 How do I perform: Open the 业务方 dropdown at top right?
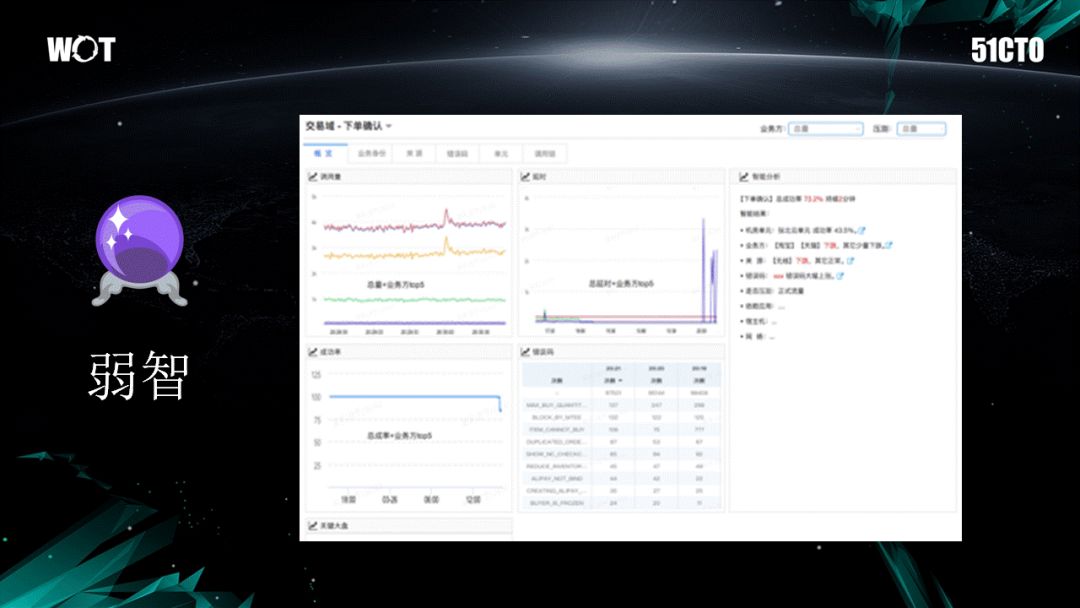825,129
